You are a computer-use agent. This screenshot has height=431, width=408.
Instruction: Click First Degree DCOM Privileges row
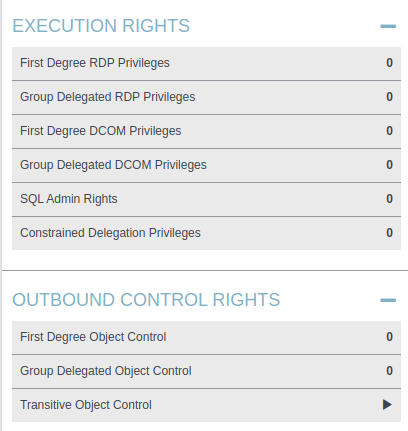pos(206,131)
